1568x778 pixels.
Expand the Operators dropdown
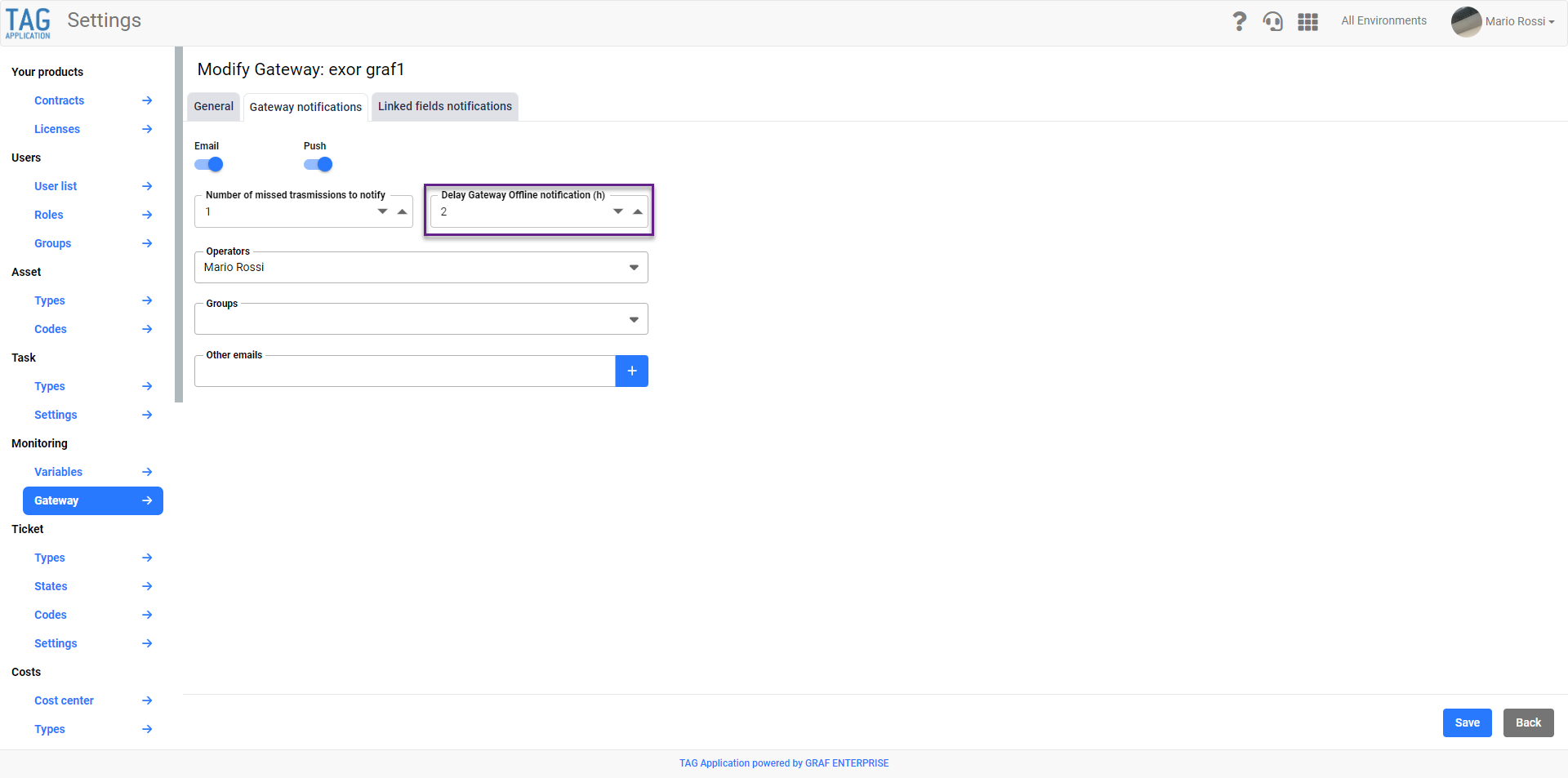point(634,268)
